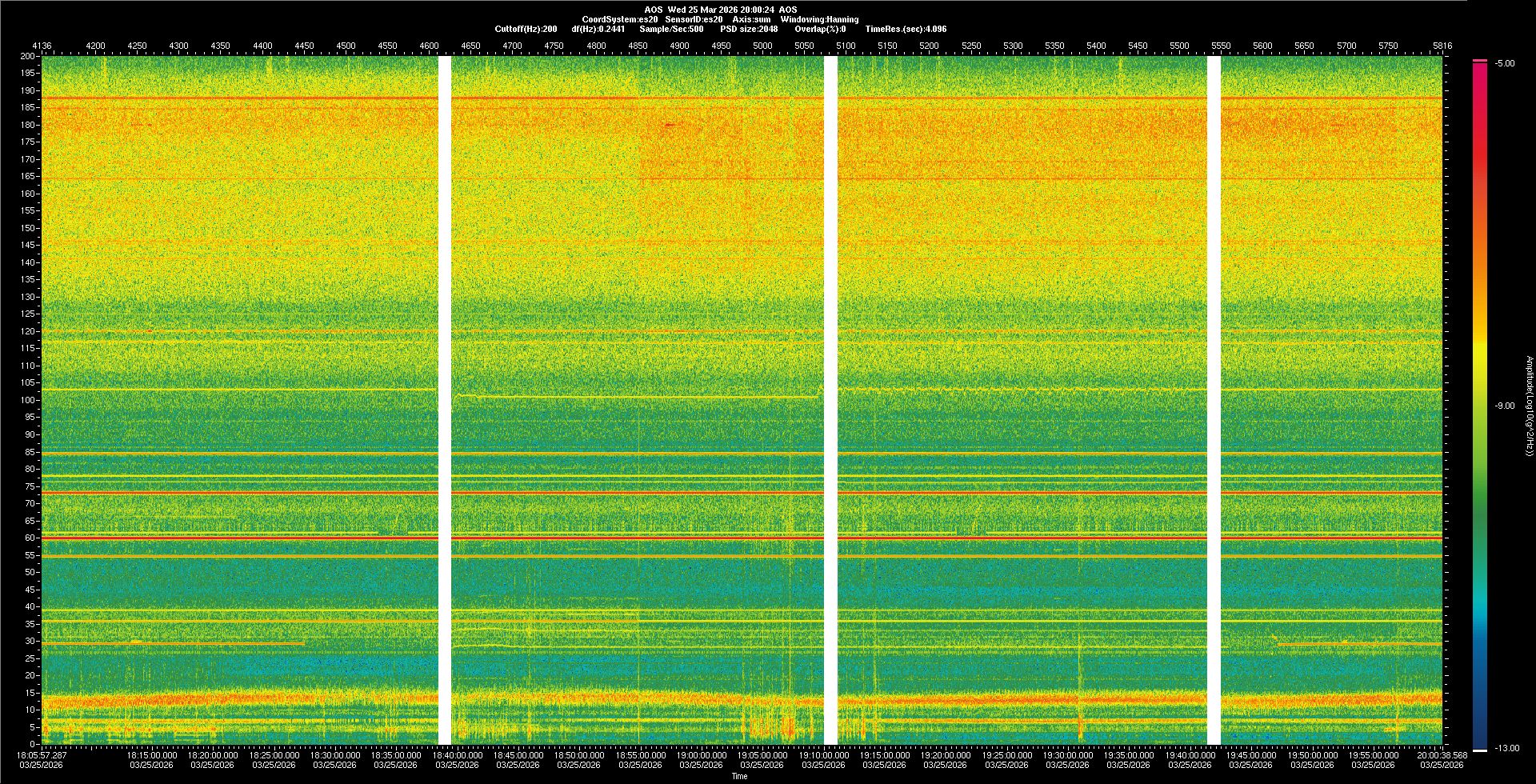Select the 18:05:57.287 start timestamp
1536x784 pixels.
coord(42,755)
